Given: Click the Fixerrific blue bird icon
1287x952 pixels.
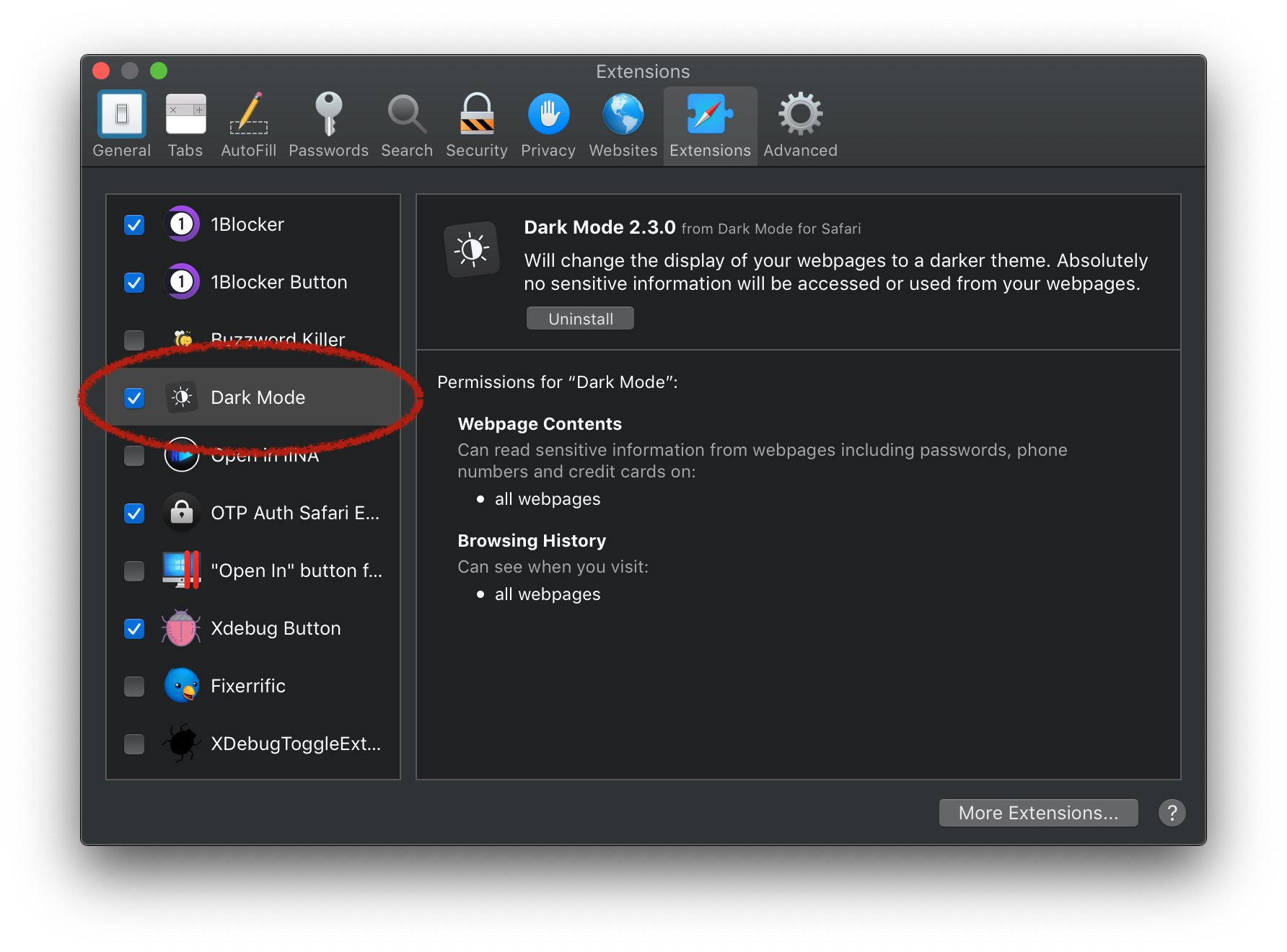Looking at the screenshot, I should point(182,685).
